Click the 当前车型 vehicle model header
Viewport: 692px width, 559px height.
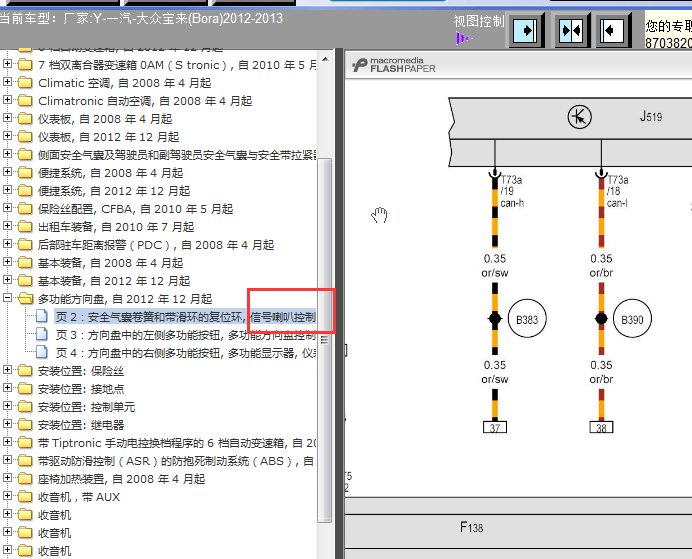pos(141,19)
